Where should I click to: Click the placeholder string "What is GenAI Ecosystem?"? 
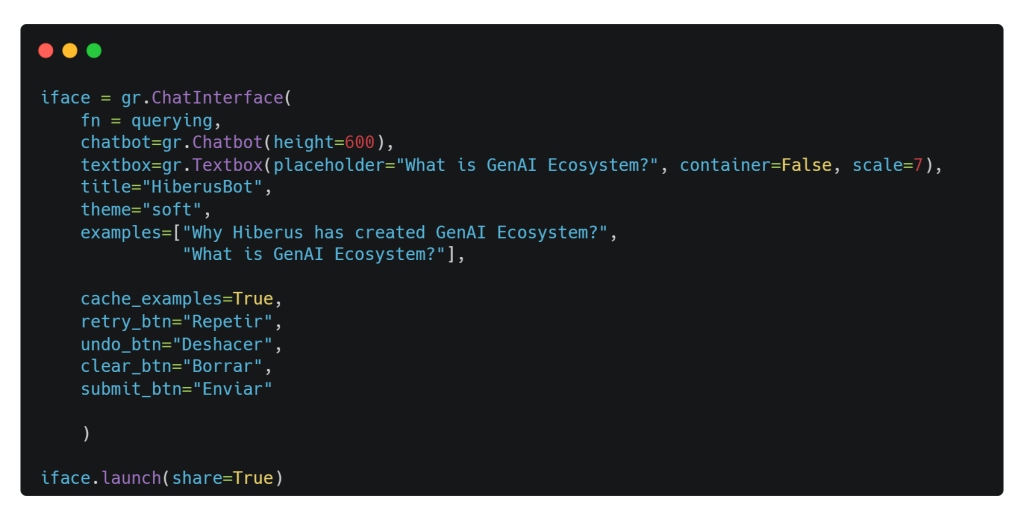527,165
